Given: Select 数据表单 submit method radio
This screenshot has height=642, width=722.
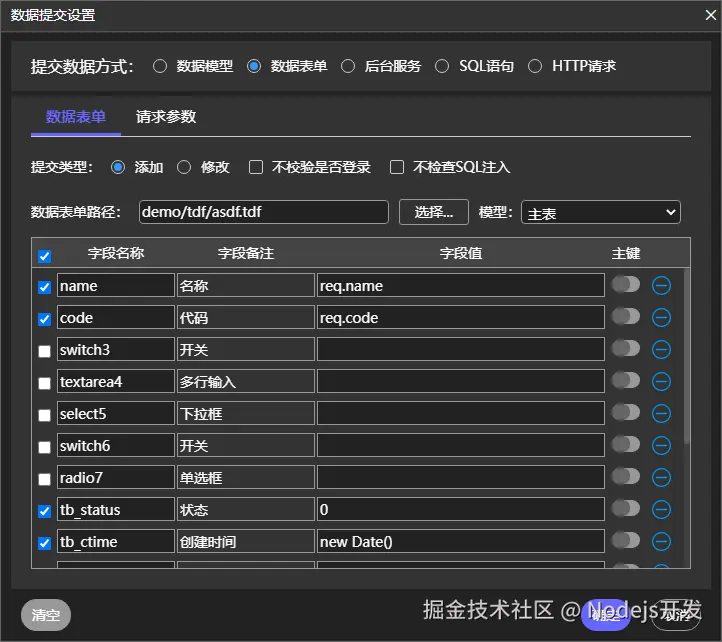Looking at the screenshot, I should point(254,66).
